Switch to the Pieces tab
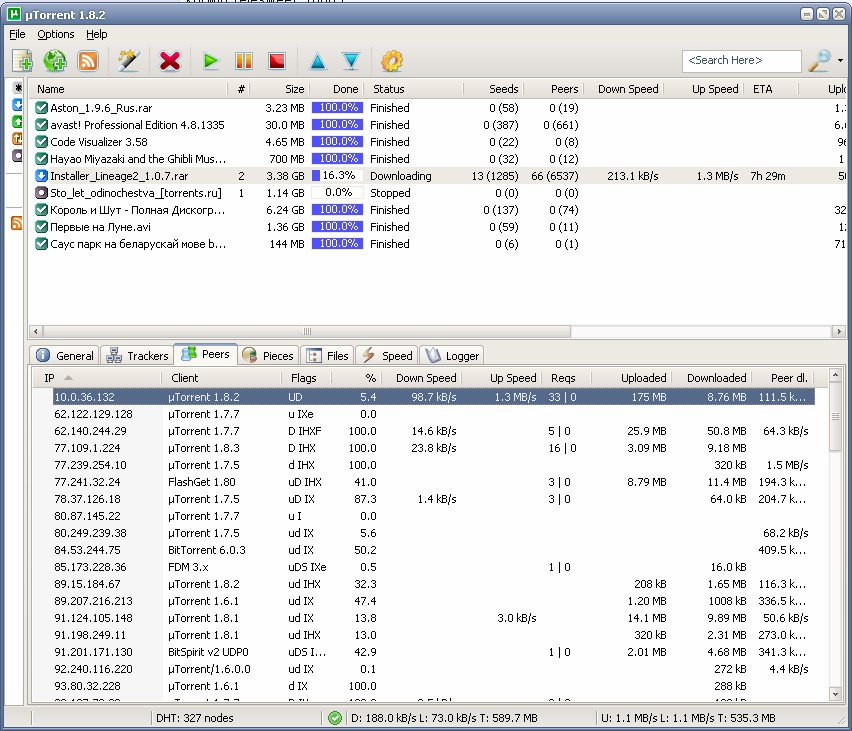The height and width of the screenshot is (731, 852). click(268, 355)
